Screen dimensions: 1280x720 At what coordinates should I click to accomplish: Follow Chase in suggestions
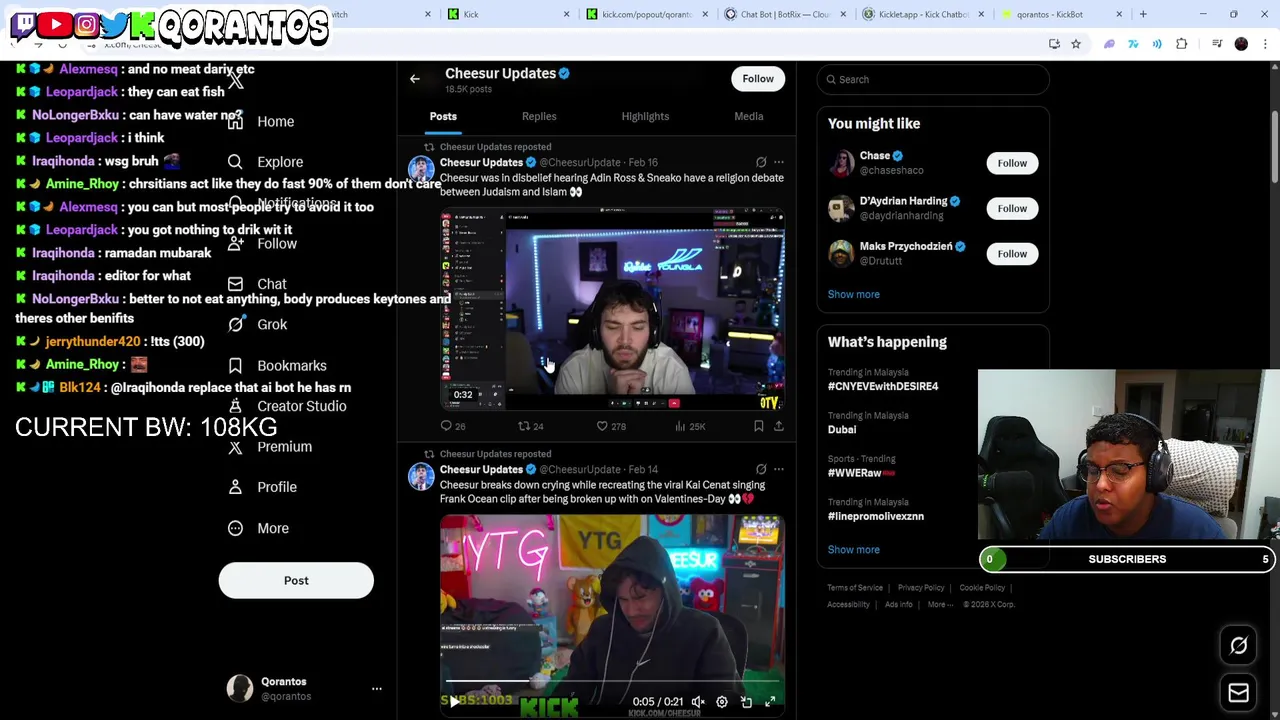point(1012,163)
